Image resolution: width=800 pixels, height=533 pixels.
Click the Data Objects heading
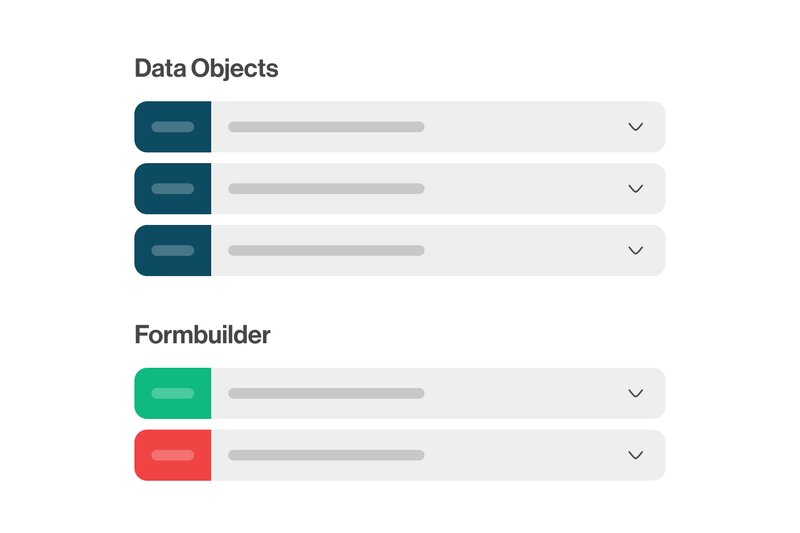tap(206, 69)
